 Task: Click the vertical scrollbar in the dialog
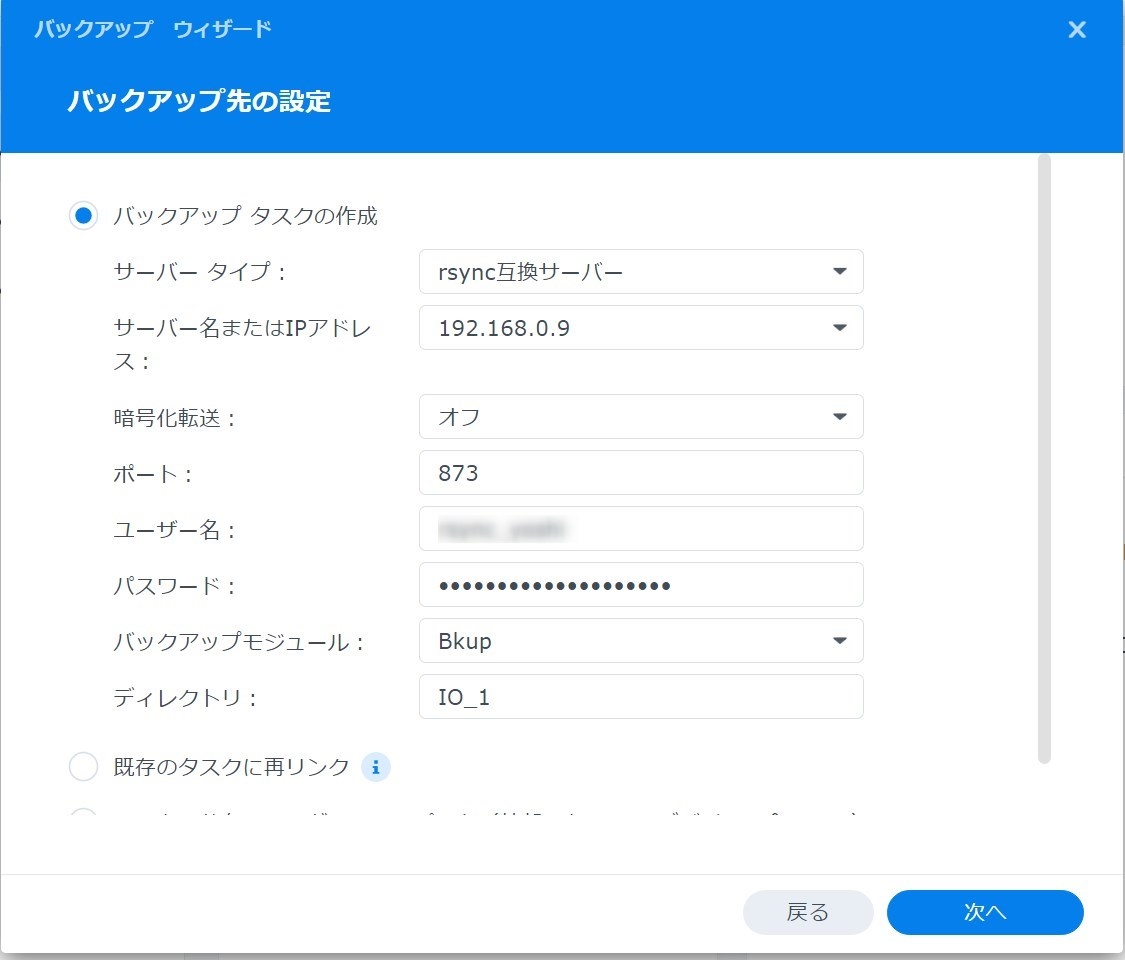point(1044,458)
